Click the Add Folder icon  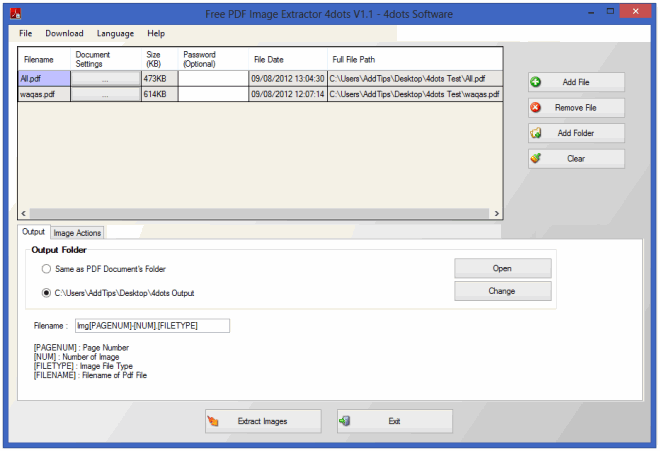536,133
